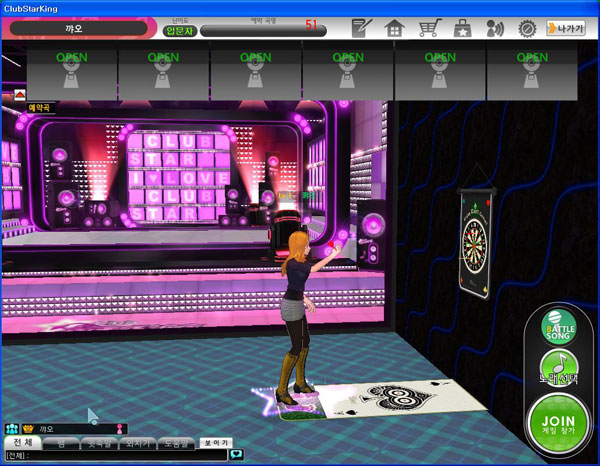Select the 전체 chat tab
The height and width of the screenshot is (466, 600).
(x=23, y=442)
